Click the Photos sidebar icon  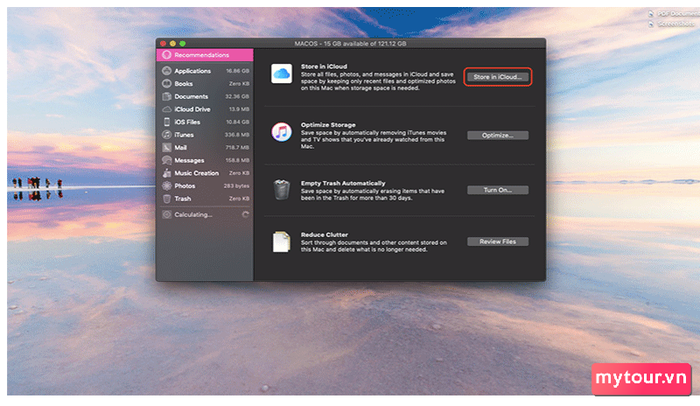pyautogui.click(x=167, y=186)
